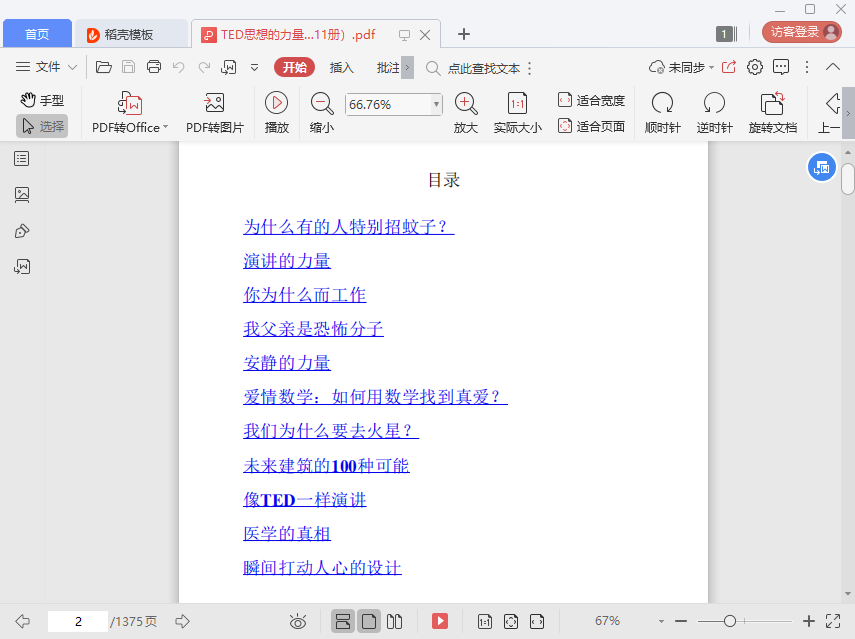The width and height of the screenshot is (855, 639).
Task: Click the 66.76% zoom input field
Action: click(388, 104)
